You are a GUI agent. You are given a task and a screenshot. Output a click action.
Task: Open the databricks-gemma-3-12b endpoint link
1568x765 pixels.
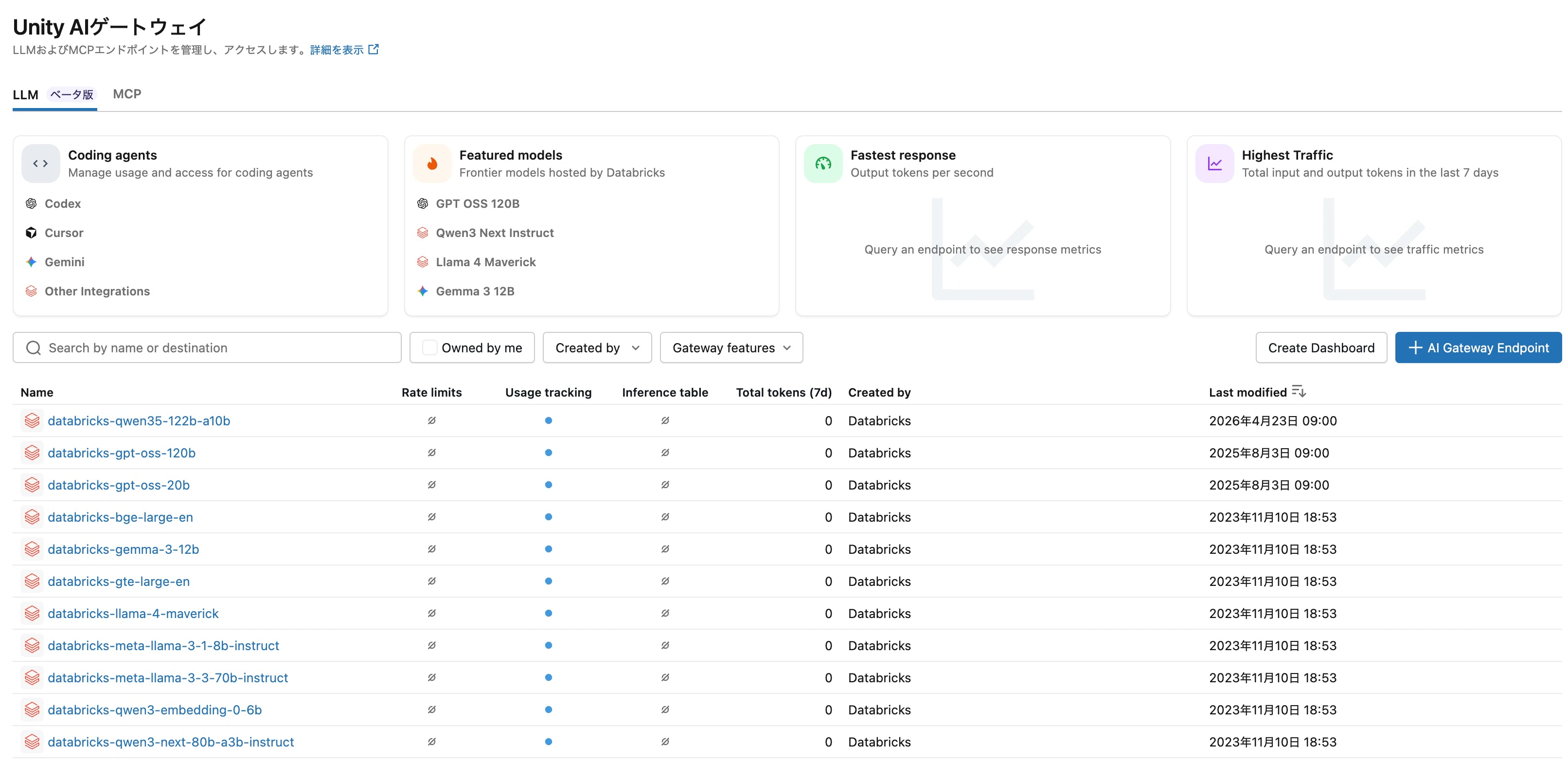click(124, 549)
